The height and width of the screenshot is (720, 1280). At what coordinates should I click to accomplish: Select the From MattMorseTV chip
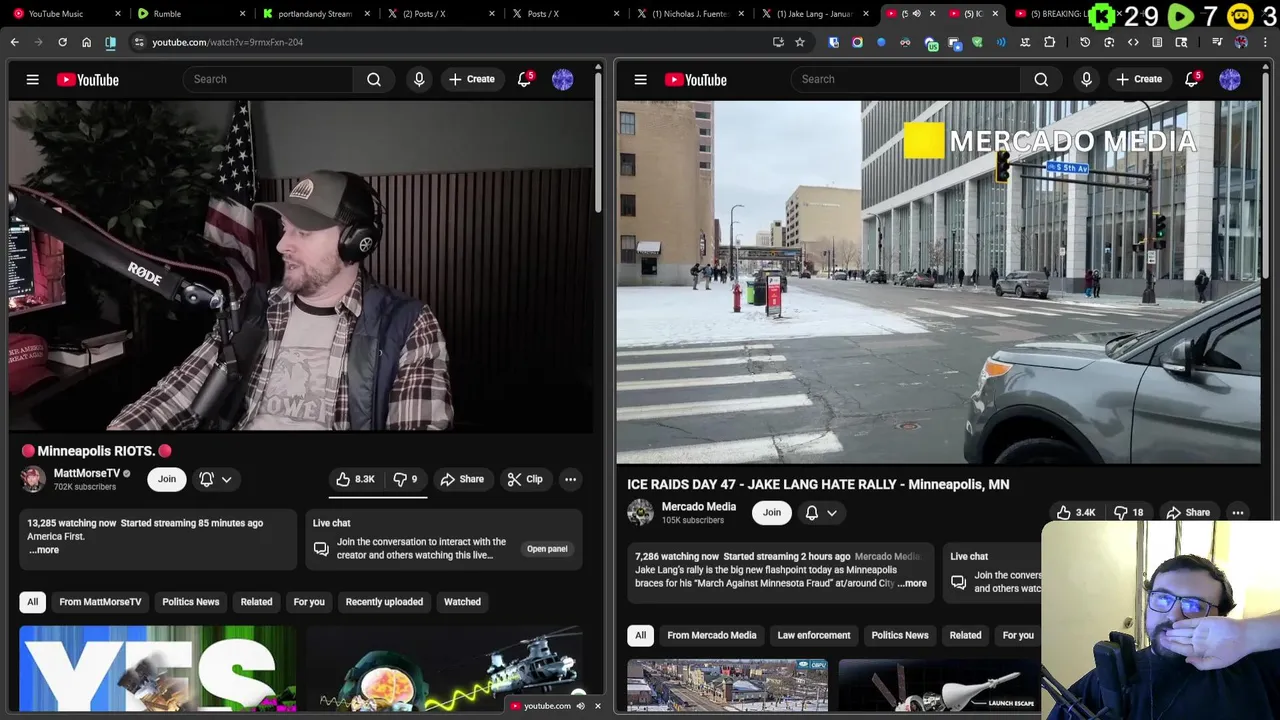click(100, 602)
